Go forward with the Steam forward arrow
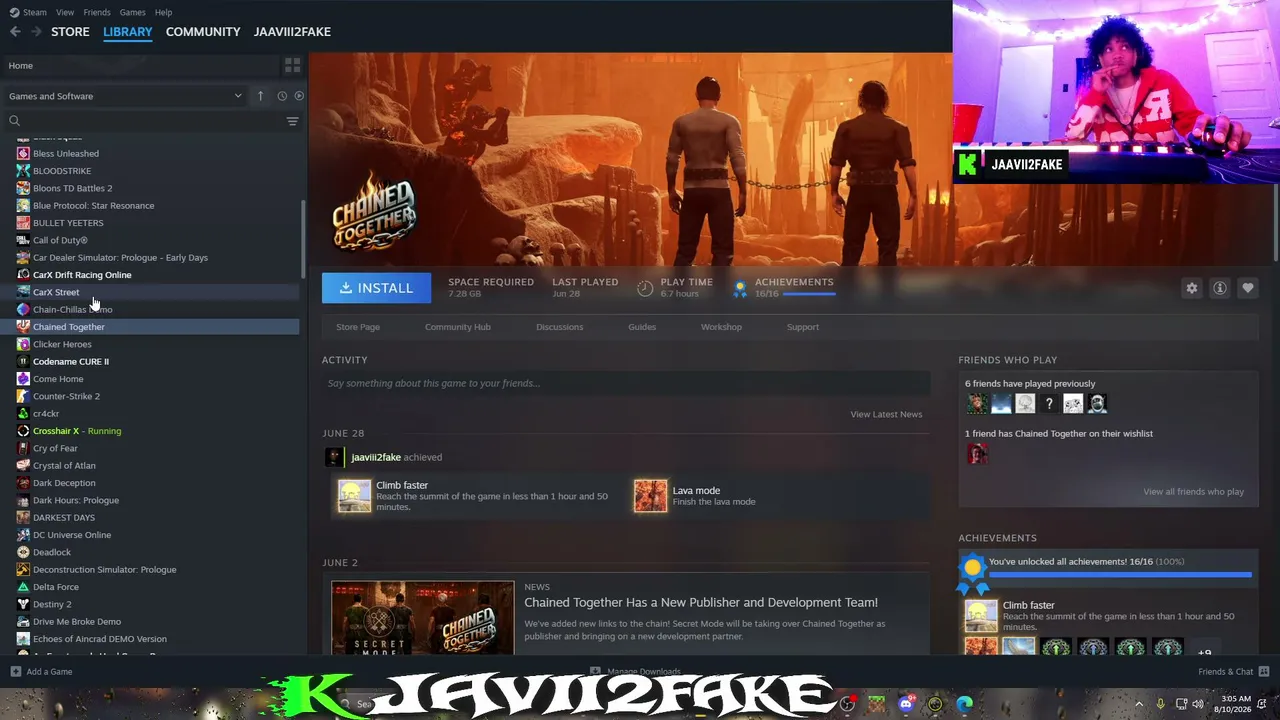Viewport: 1280px width, 720px height. 36,32
